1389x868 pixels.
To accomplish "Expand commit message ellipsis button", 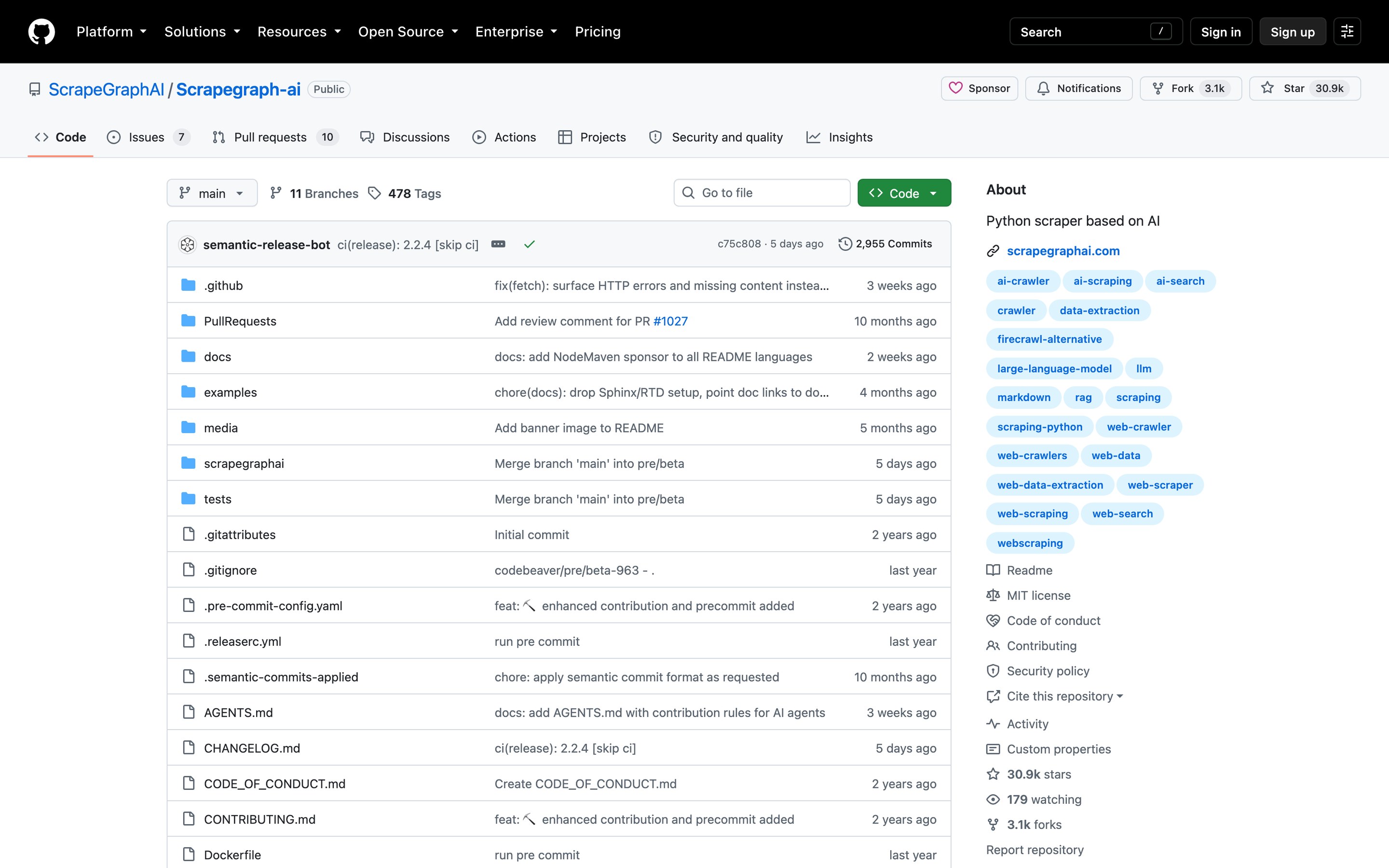I will pyautogui.click(x=498, y=244).
